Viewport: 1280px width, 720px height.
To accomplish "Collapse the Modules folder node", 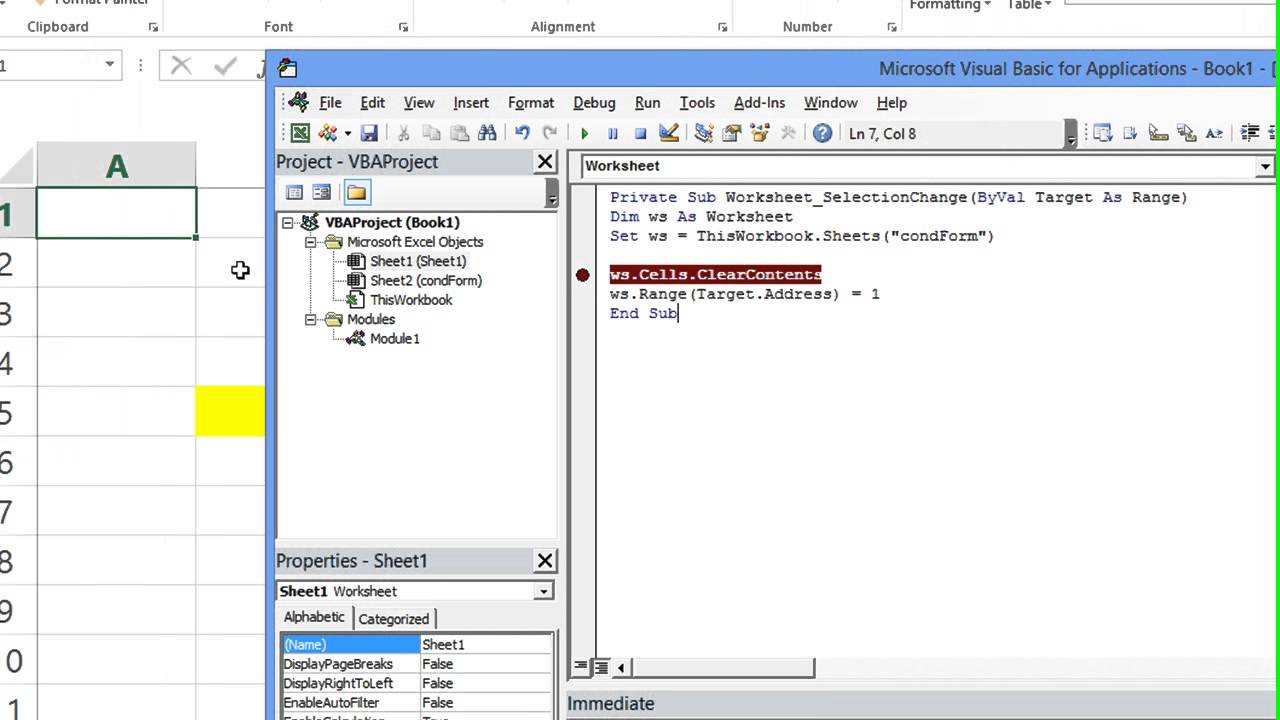I will pyautogui.click(x=310, y=320).
